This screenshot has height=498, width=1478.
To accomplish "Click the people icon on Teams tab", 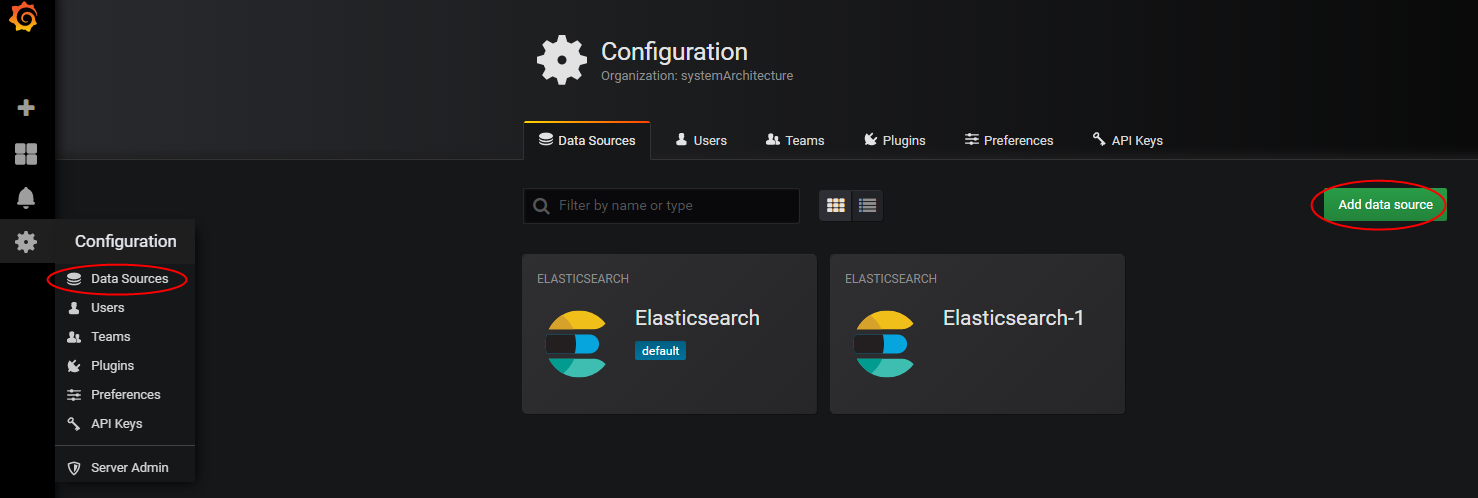I will tap(773, 140).
